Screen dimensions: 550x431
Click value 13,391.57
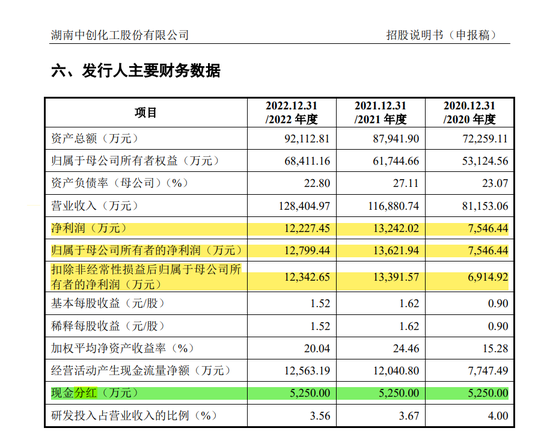click(x=396, y=277)
